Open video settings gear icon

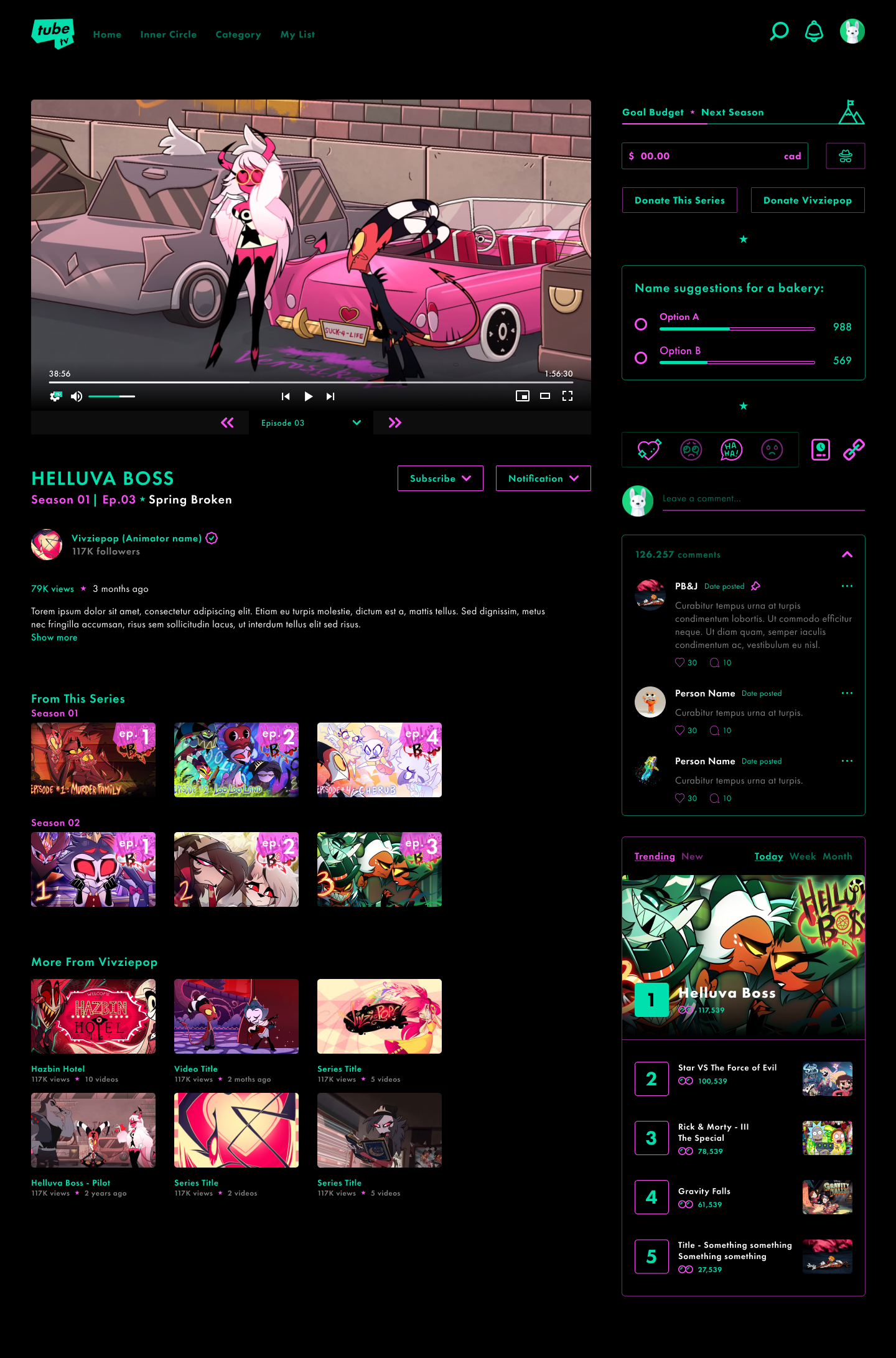tap(56, 396)
